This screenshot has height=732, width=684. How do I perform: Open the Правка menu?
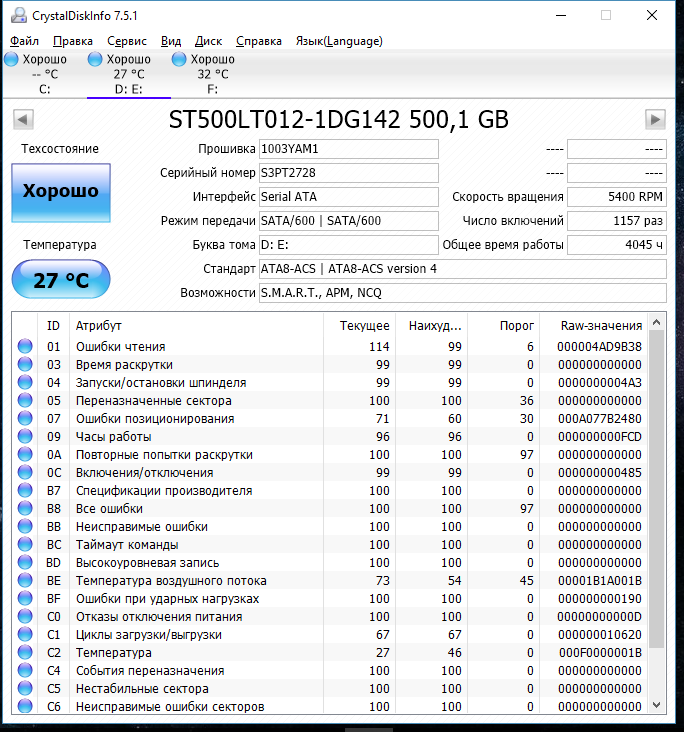(73, 41)
